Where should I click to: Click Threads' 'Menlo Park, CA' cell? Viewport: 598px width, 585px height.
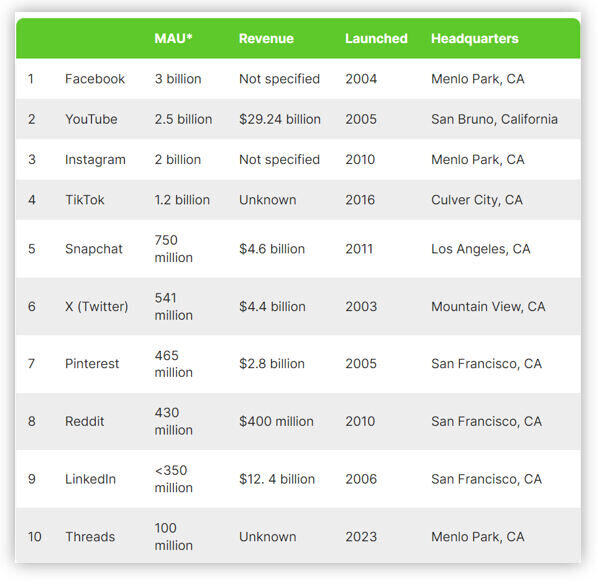[477, 537]
